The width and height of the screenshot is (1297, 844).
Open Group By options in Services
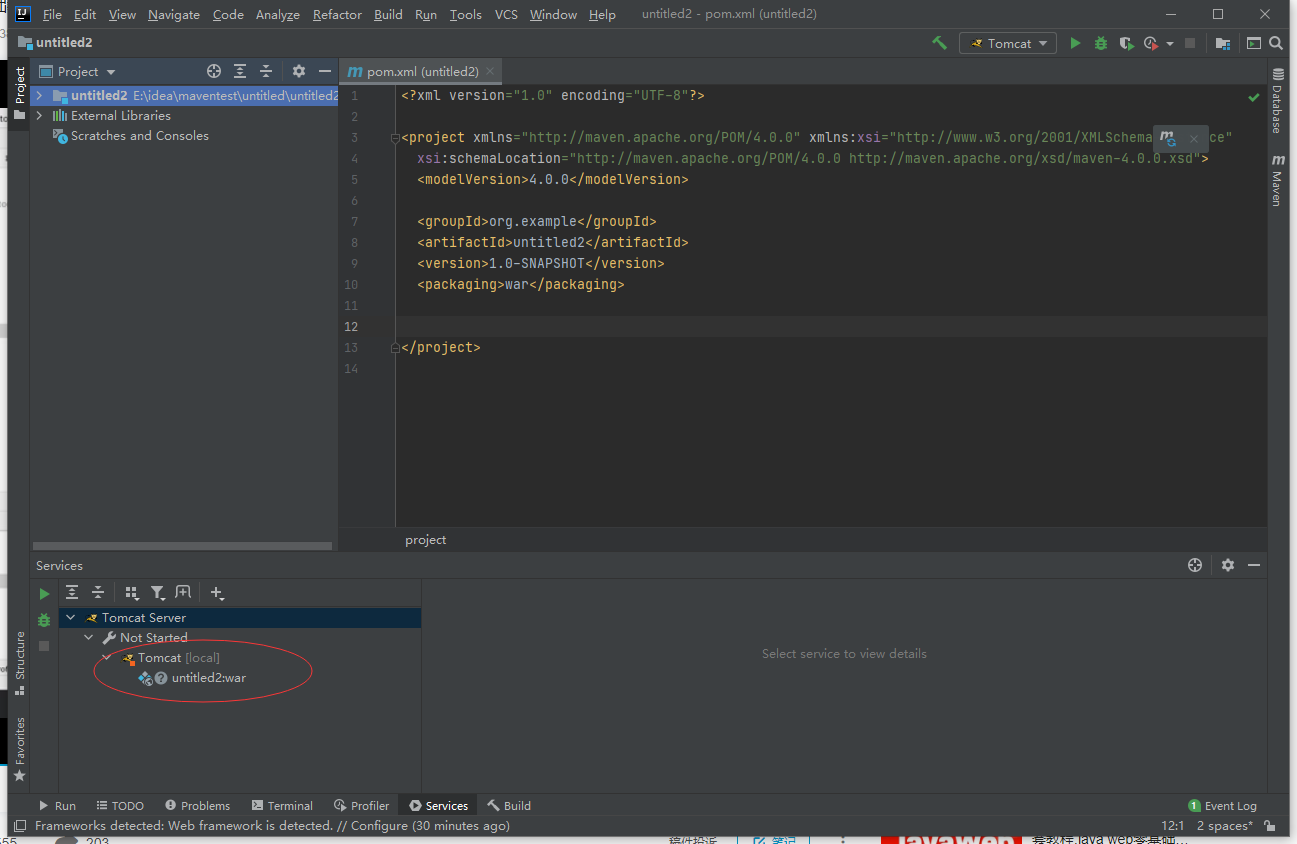132,593
